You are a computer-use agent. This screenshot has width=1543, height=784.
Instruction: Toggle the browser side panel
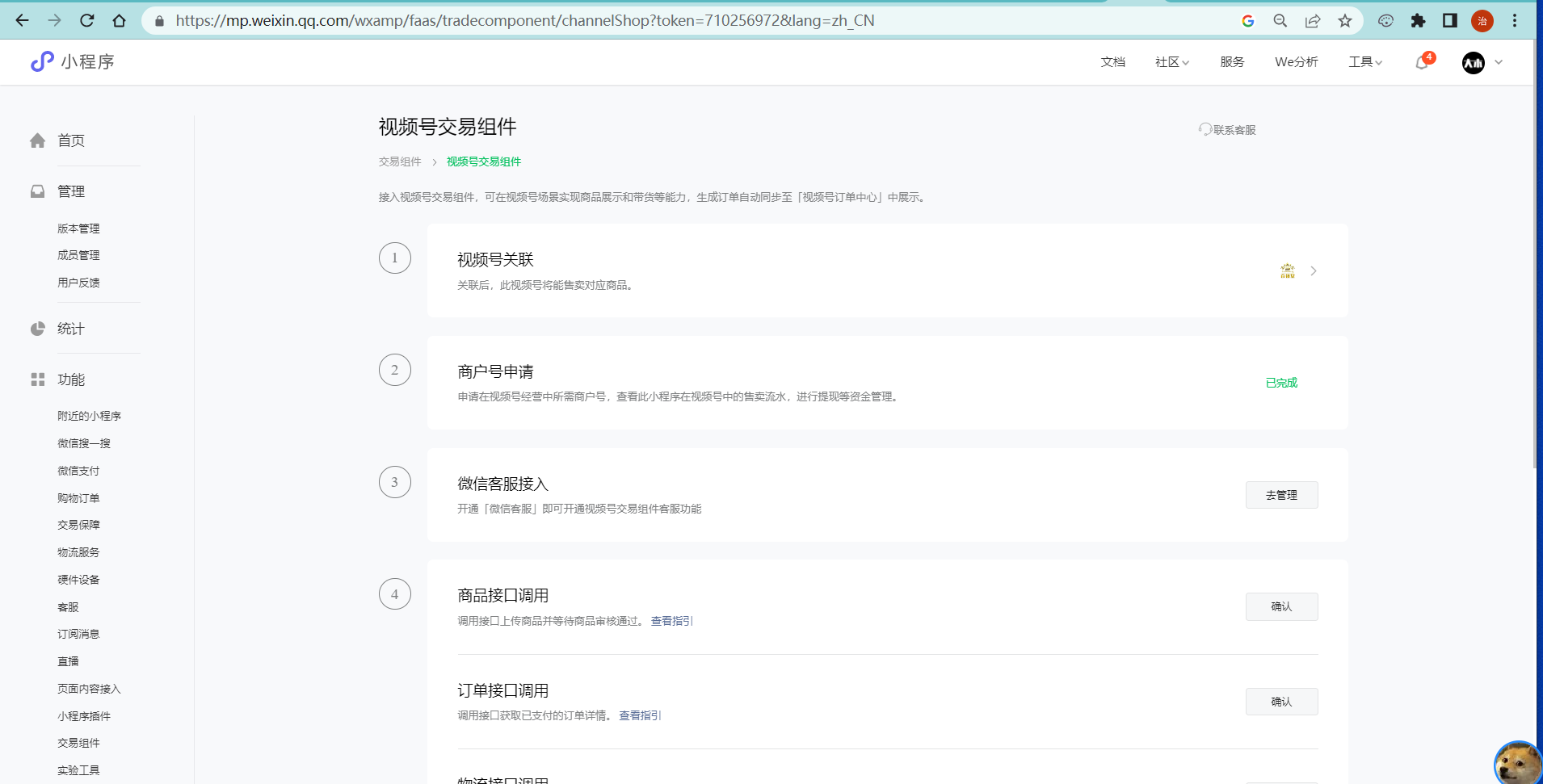pyautogui.click(x=1450, y=21)
